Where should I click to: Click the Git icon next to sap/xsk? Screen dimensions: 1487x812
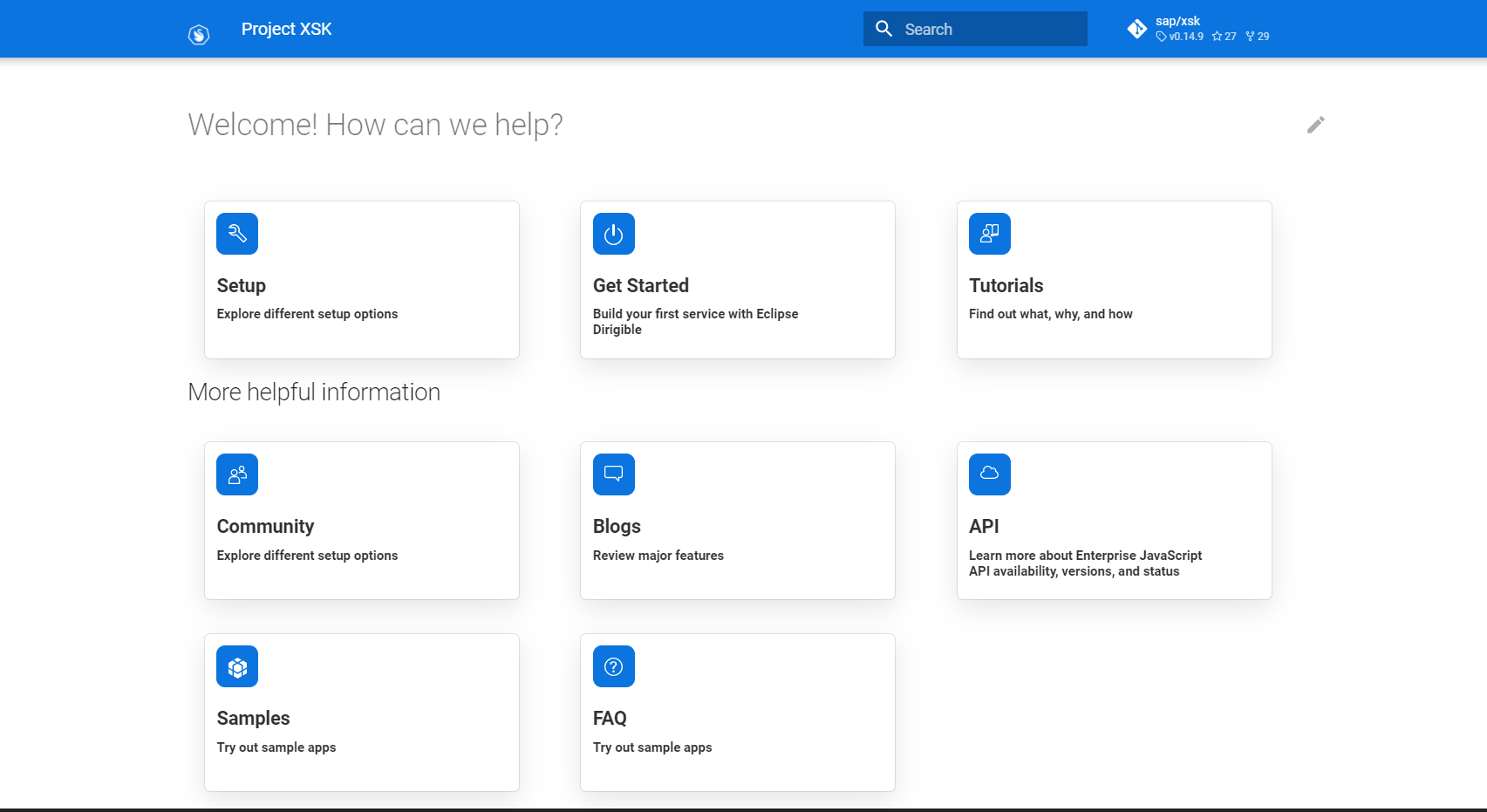pos(1137,28)
